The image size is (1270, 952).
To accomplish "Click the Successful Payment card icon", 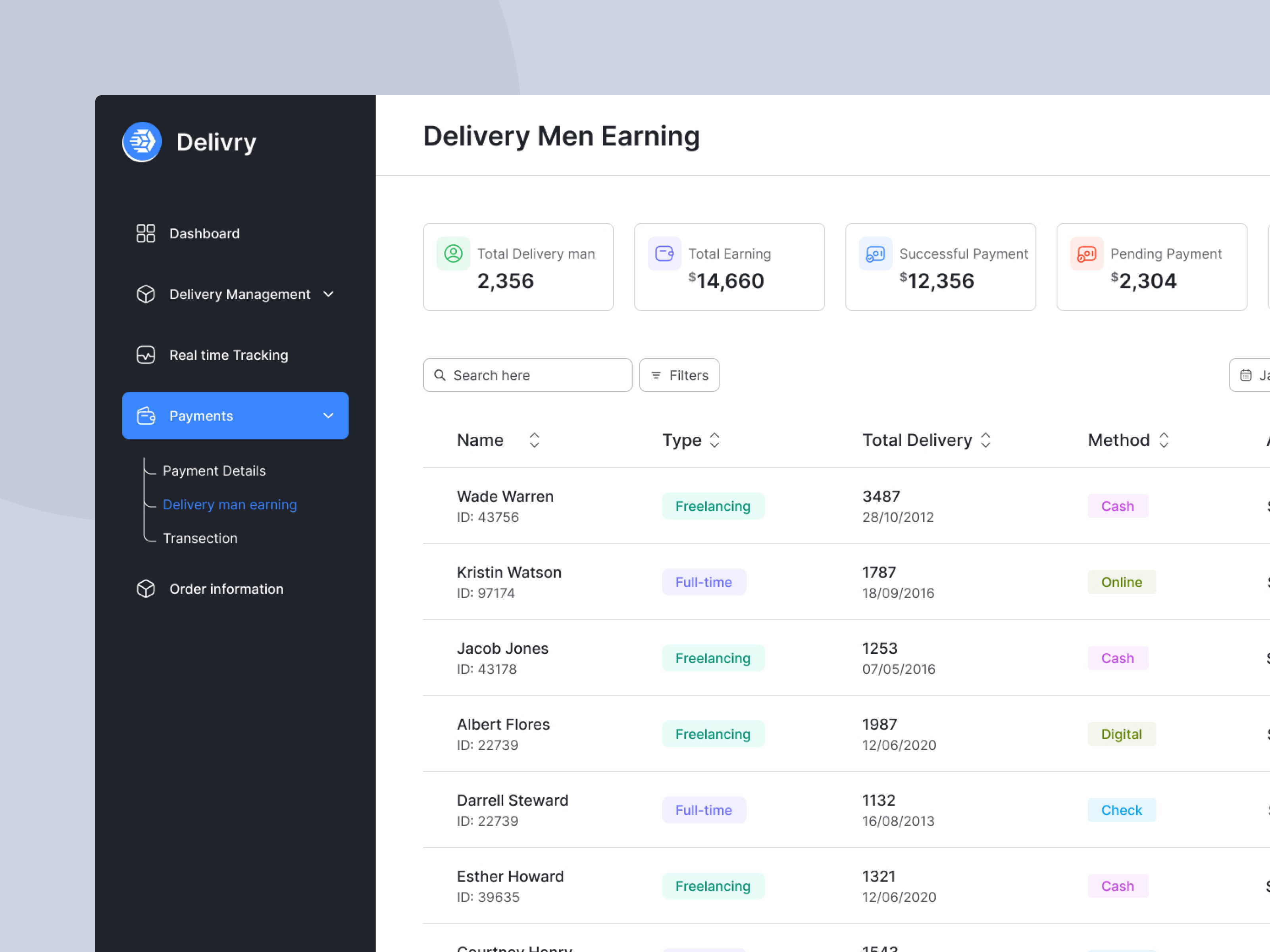I will (875, 253).
